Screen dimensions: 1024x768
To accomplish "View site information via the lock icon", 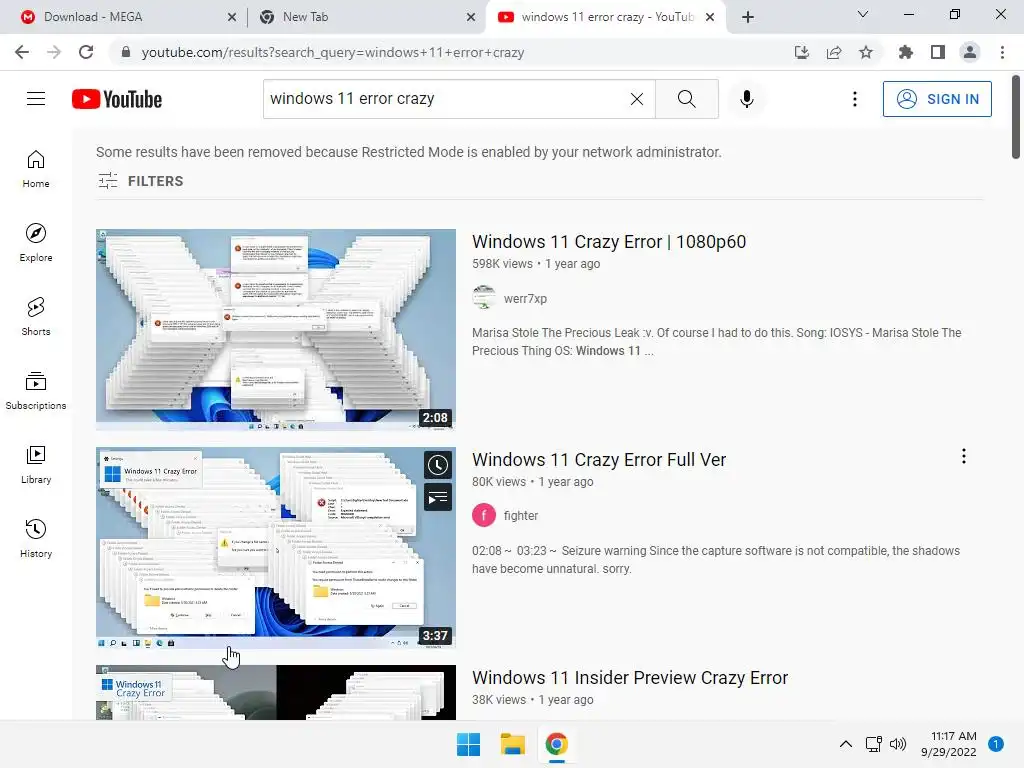I will (126, 52).
